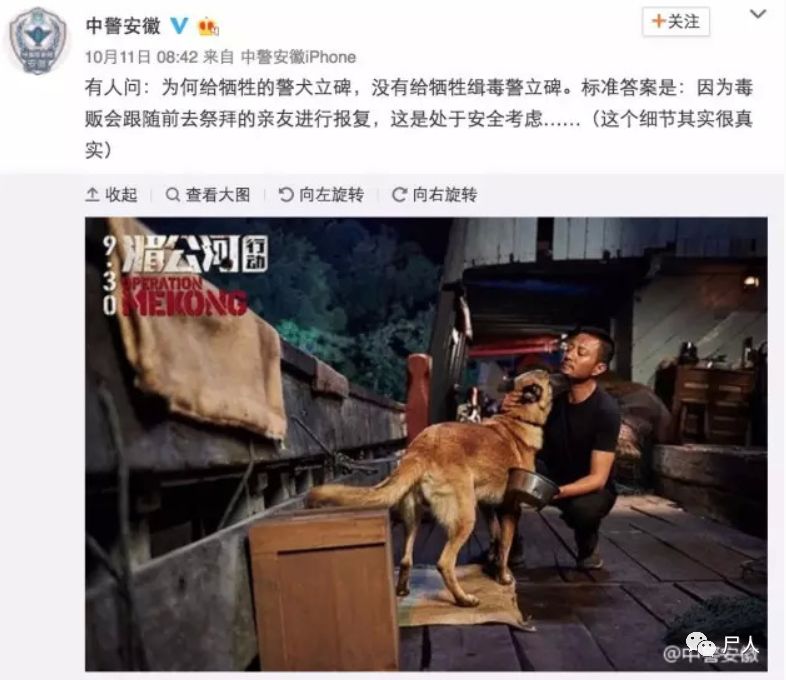This screenshot has height=680, width=786.
Task: Click the post text paragraph about 警犬立碑
Action: pyautogui.click(x=419, y=119)
